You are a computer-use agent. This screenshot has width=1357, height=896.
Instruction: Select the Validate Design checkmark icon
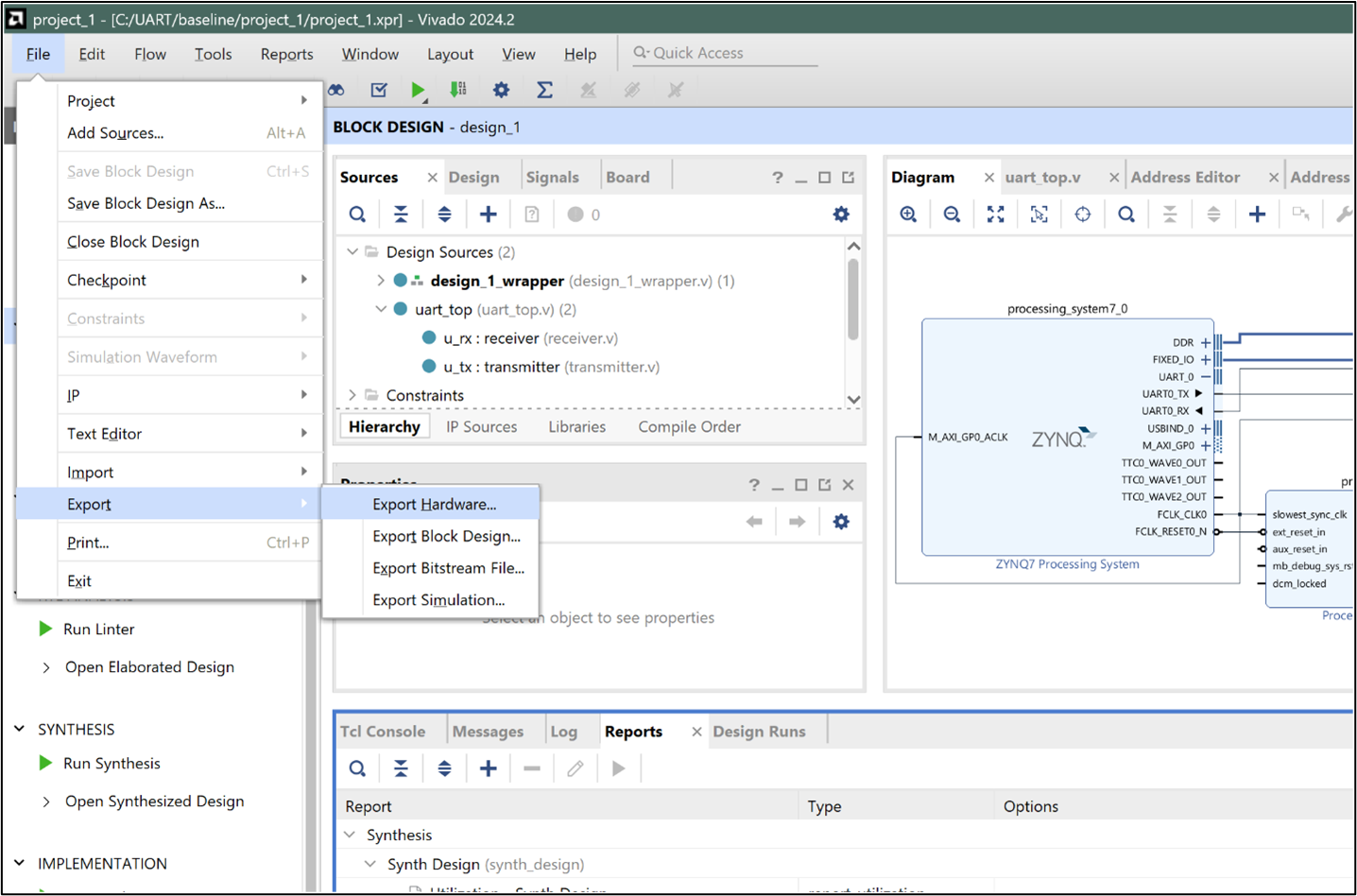[378, 90]
